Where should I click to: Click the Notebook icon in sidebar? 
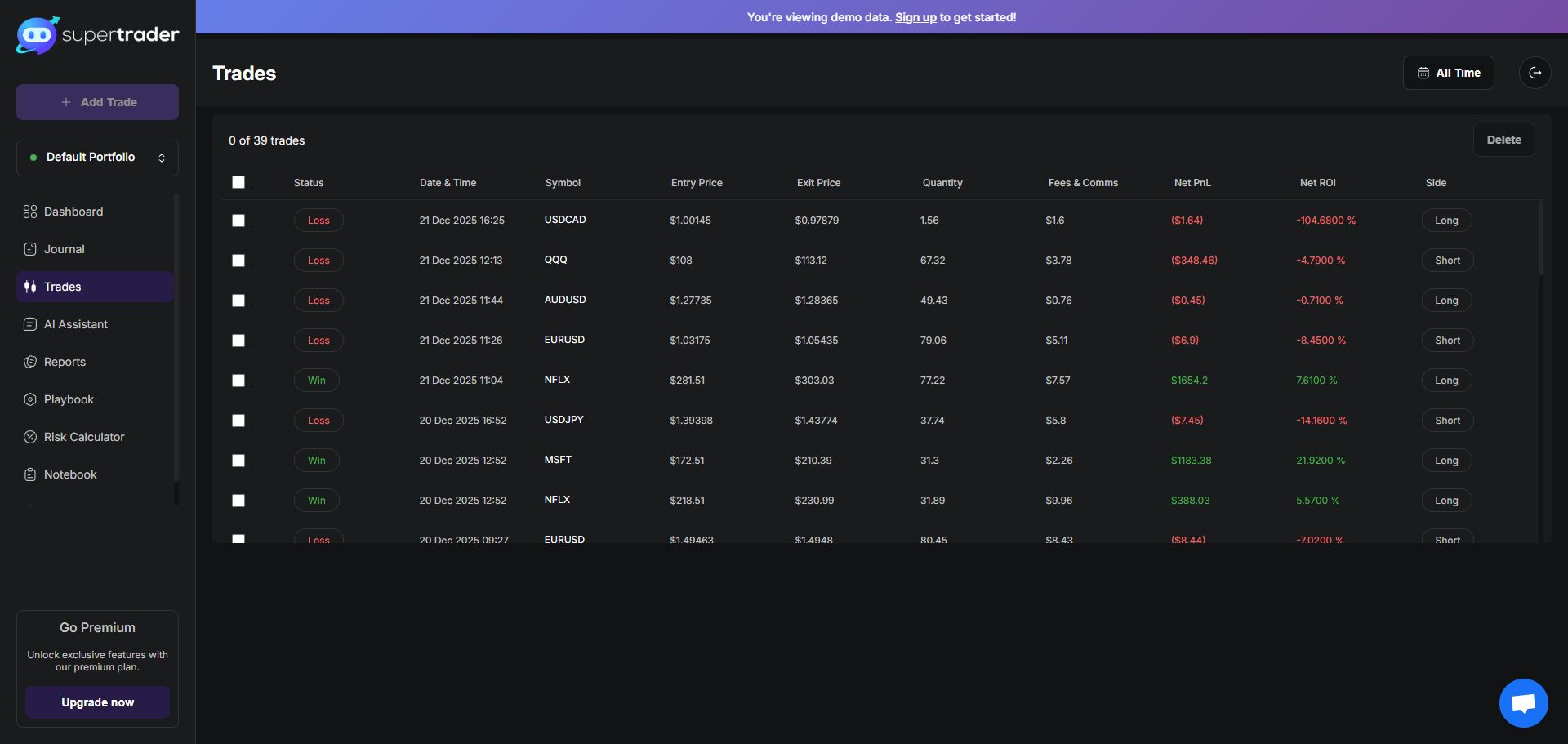coord(30,474)
